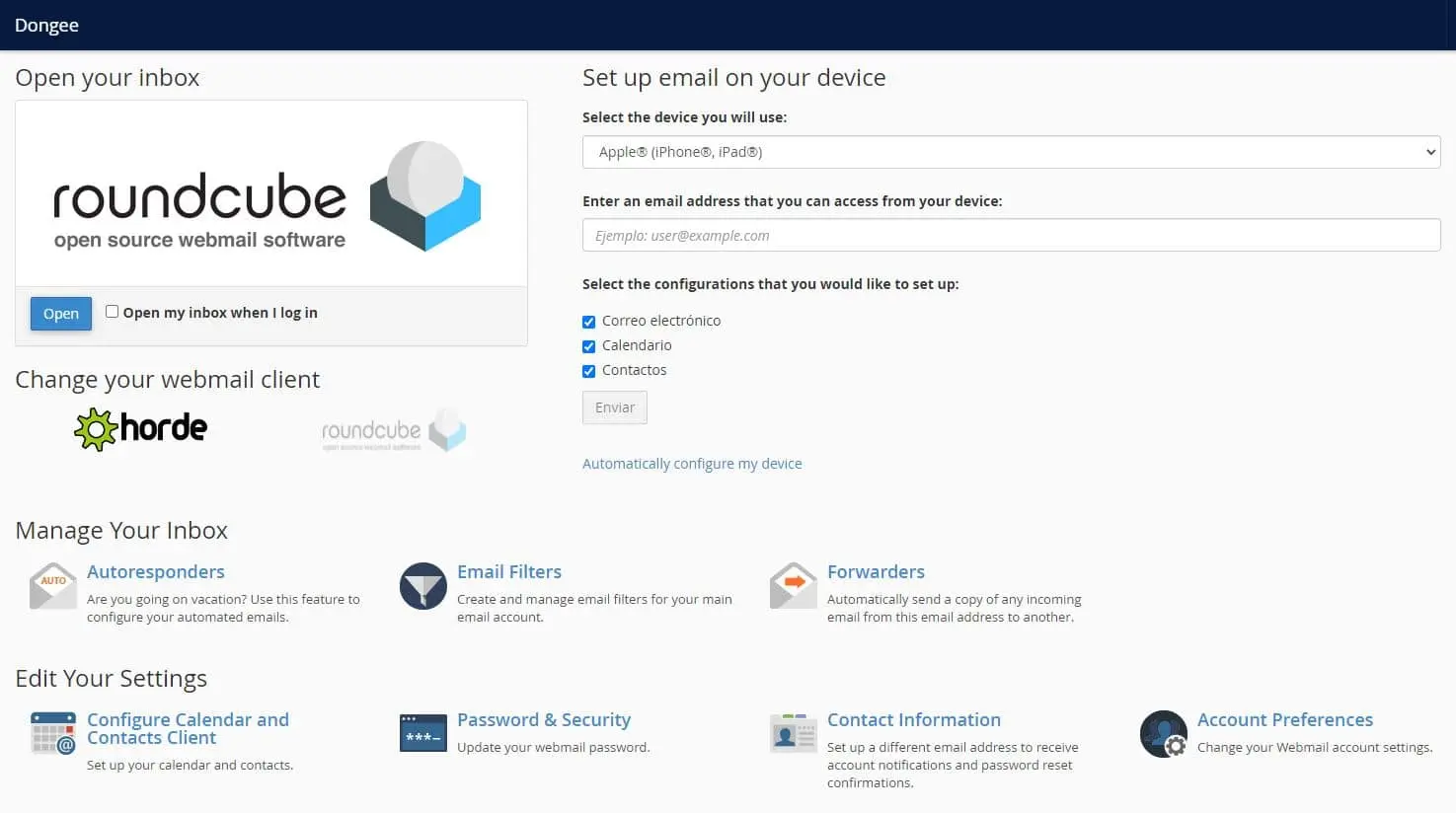1456x813 pixels.
Task: Click the 'Correo electrónico' label text
Action: [x=661, y=321]
